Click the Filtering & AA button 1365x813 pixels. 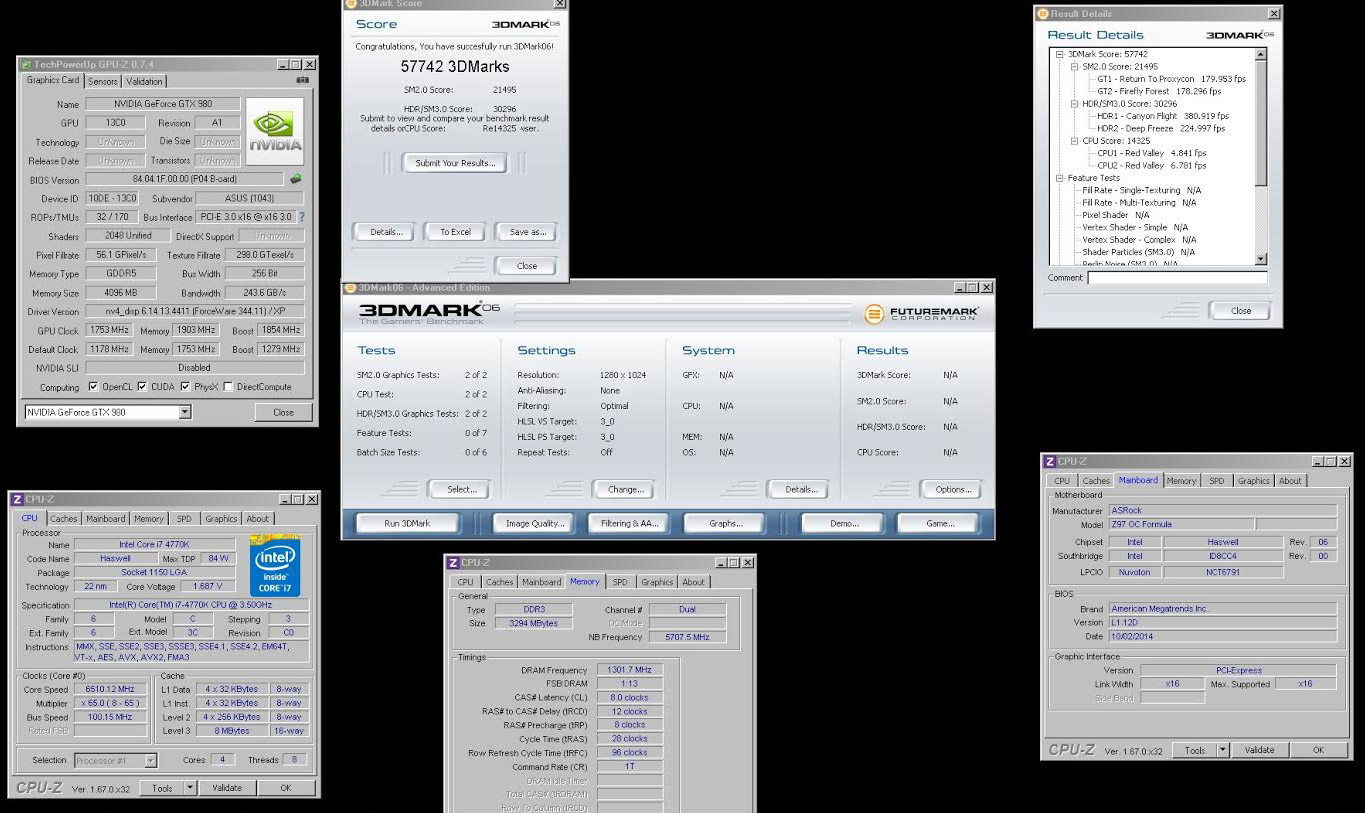click(x=630, y=523)
